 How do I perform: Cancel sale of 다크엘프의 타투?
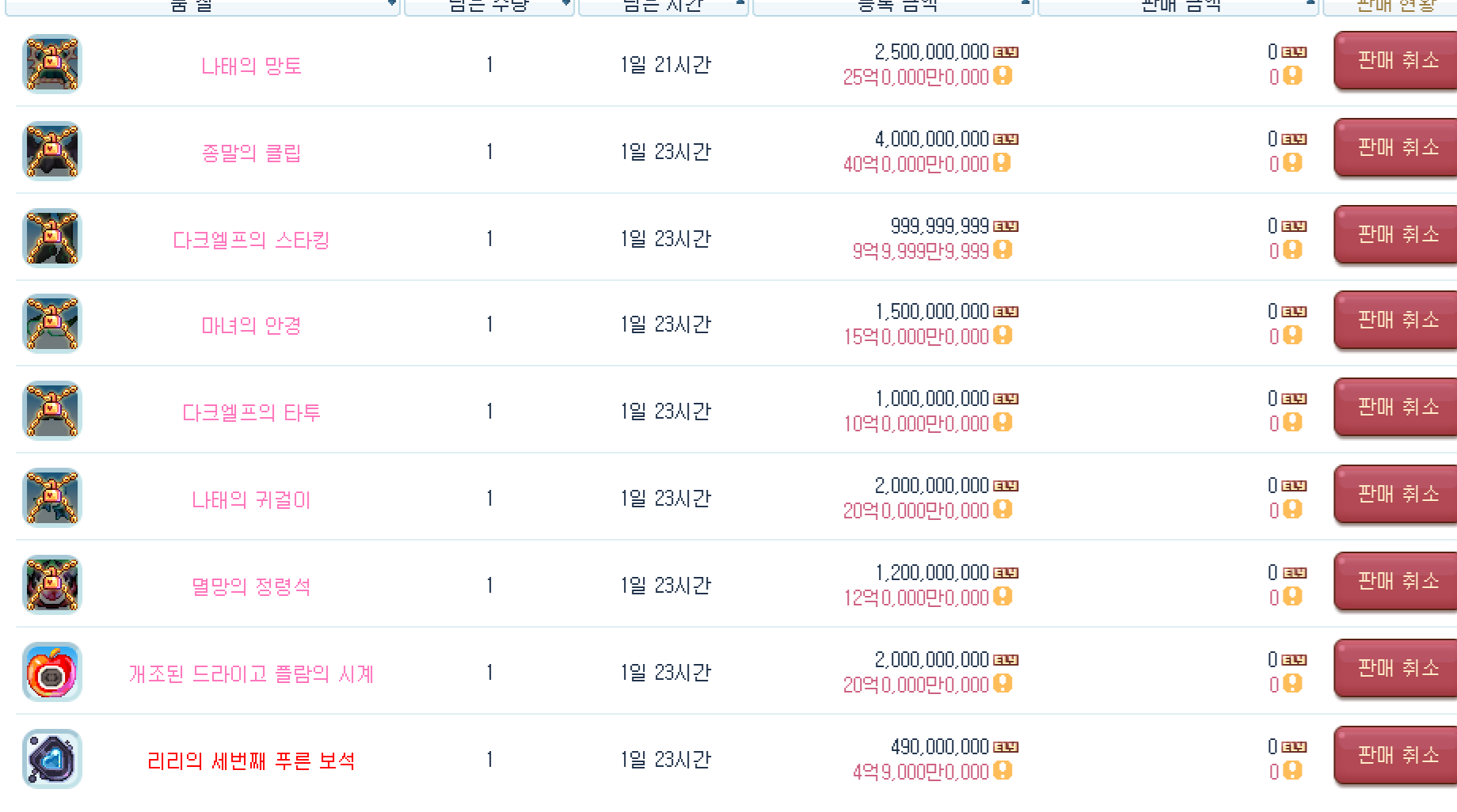point(1397,408)
